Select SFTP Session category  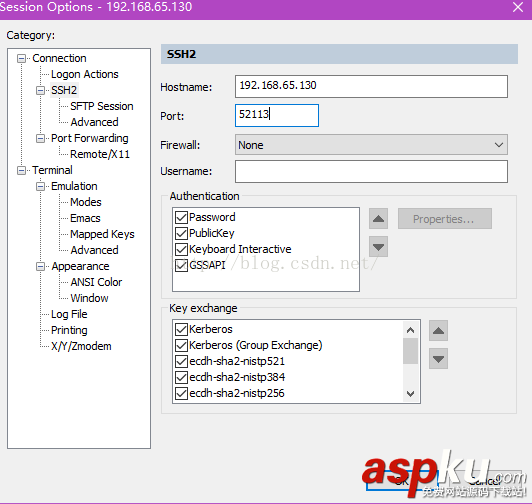click(x=101, y=106)
